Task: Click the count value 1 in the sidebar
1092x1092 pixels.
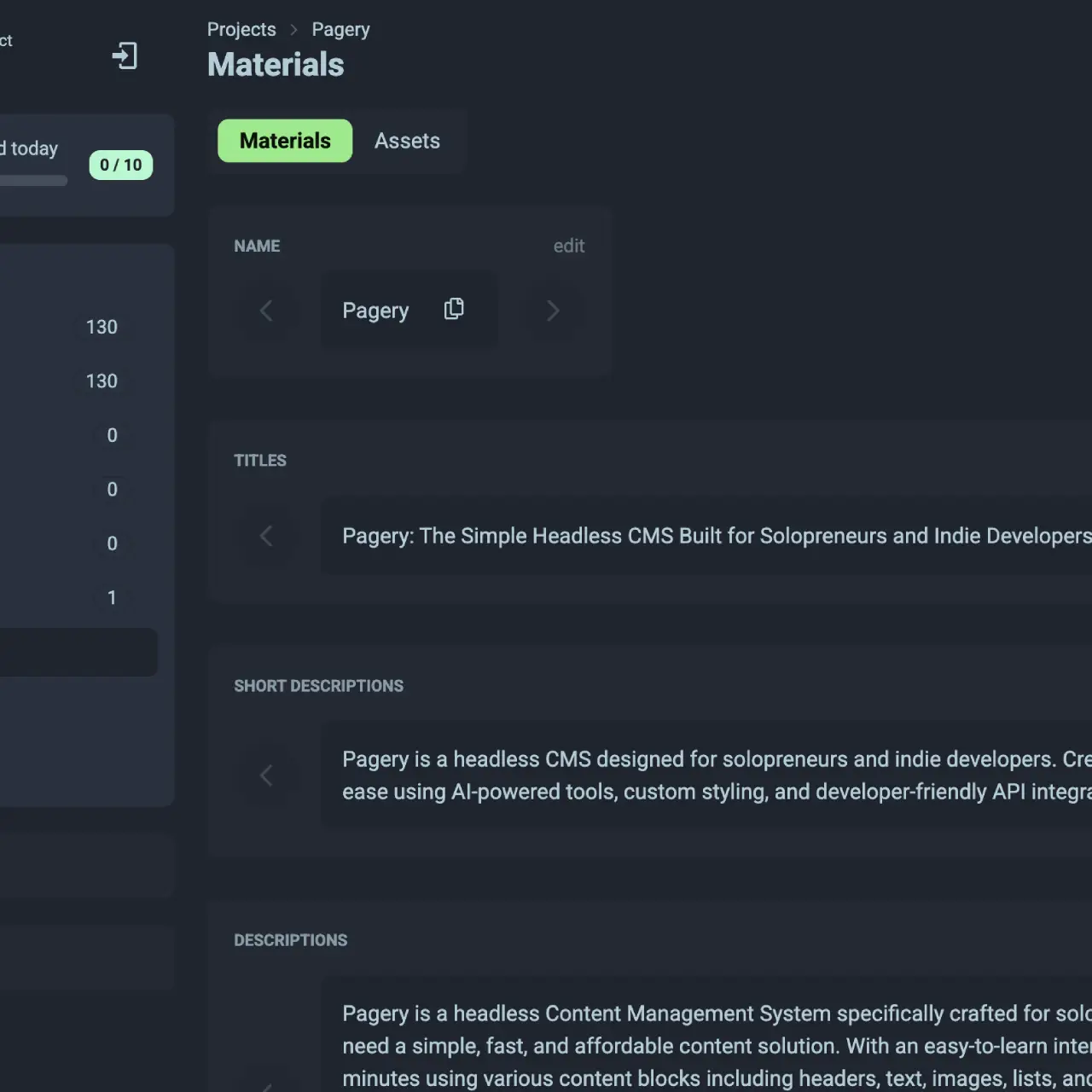Action: (x=112, y=598)
